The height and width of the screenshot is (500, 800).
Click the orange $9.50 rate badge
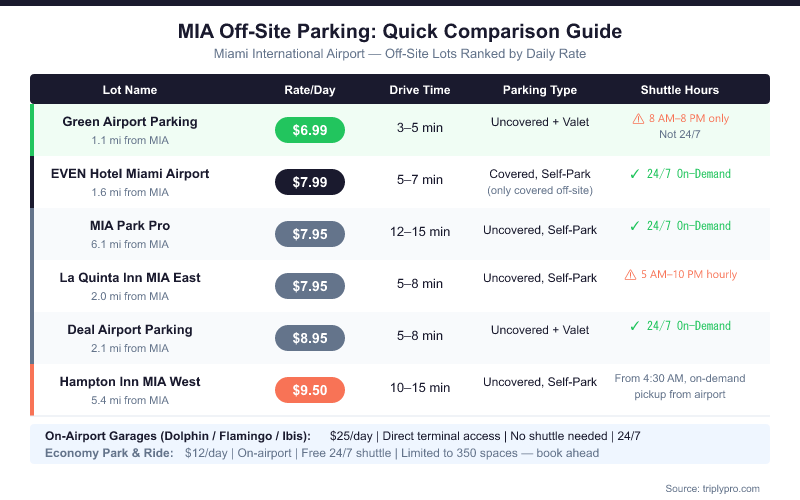310,390
